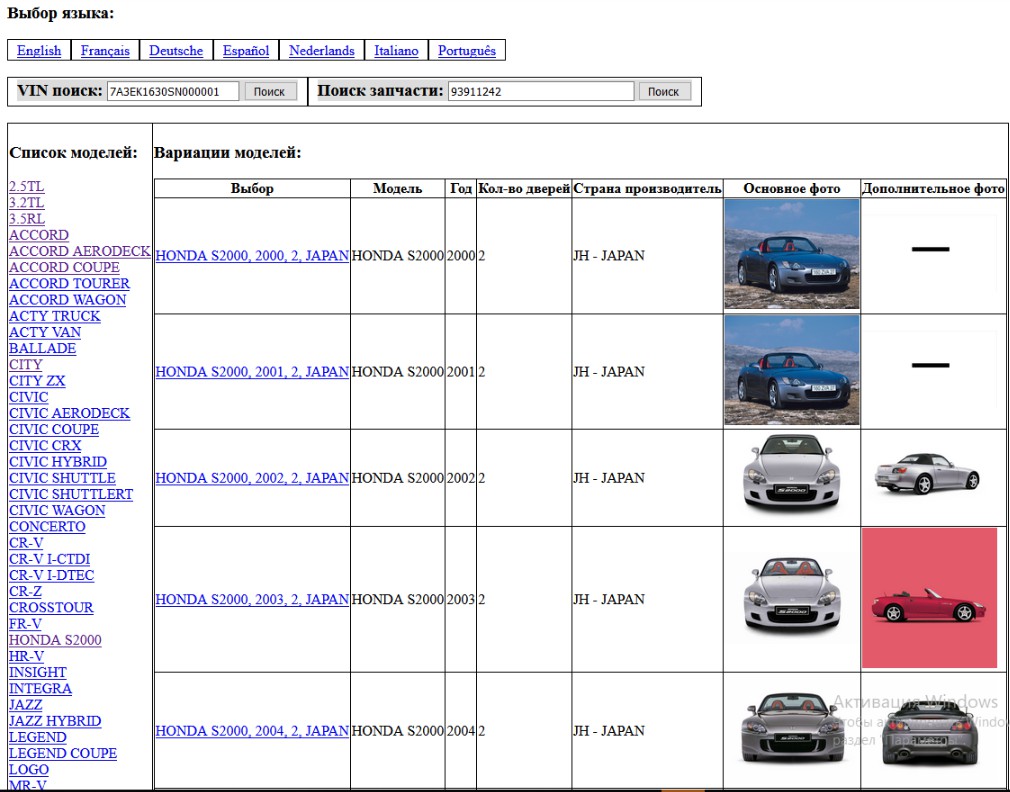Open the CIVIC COUPE model
1010x792 pixels.
pyautogui.click(x=54, y=429)
